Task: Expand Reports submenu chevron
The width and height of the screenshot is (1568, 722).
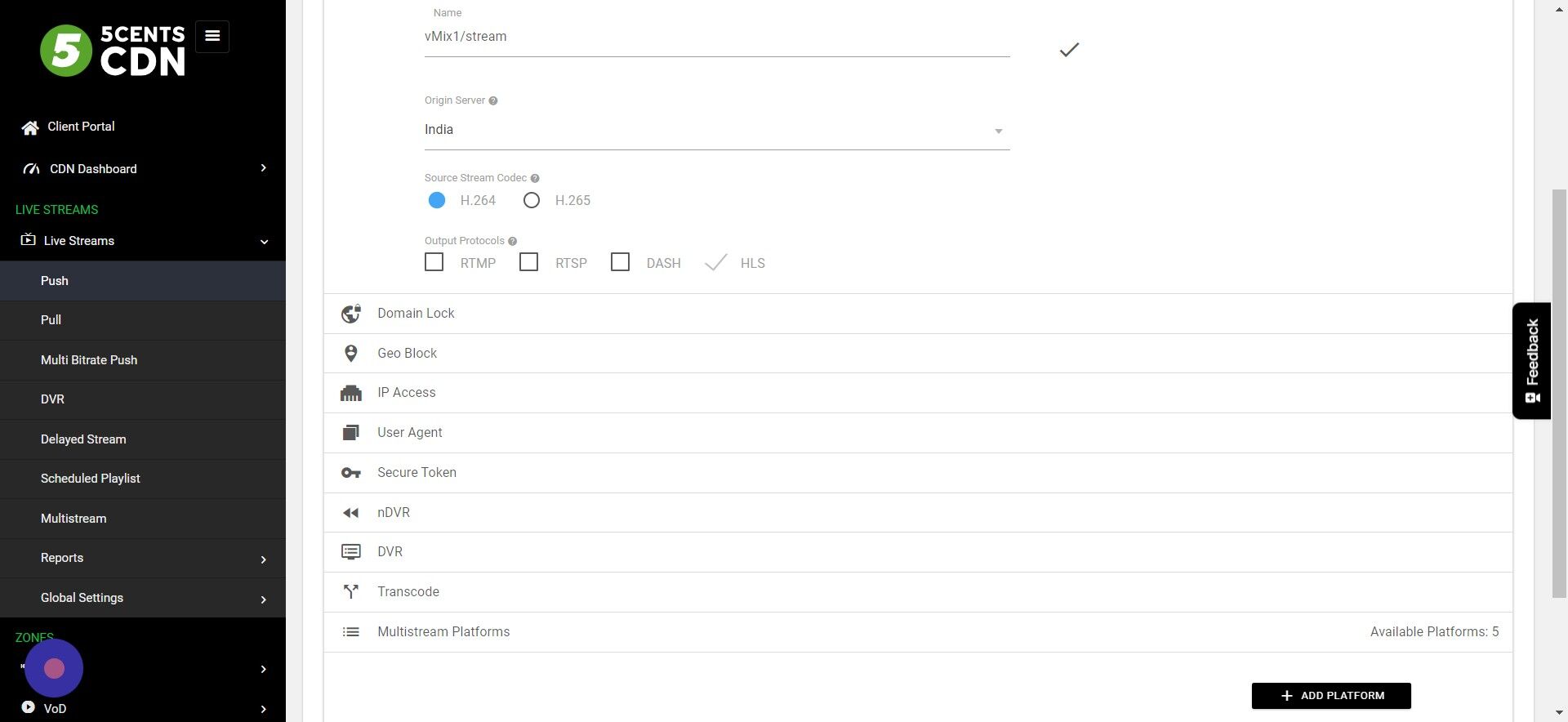Action: coord(263,559)
